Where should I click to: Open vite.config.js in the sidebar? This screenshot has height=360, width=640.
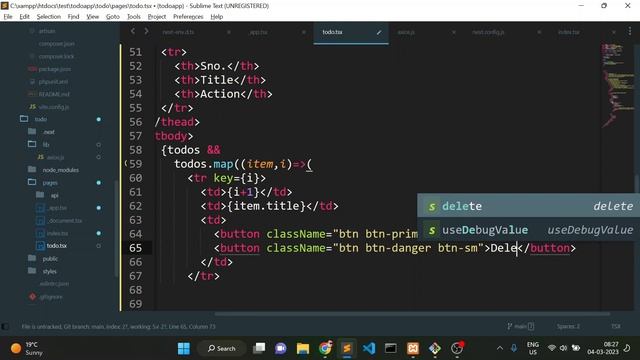54,107
